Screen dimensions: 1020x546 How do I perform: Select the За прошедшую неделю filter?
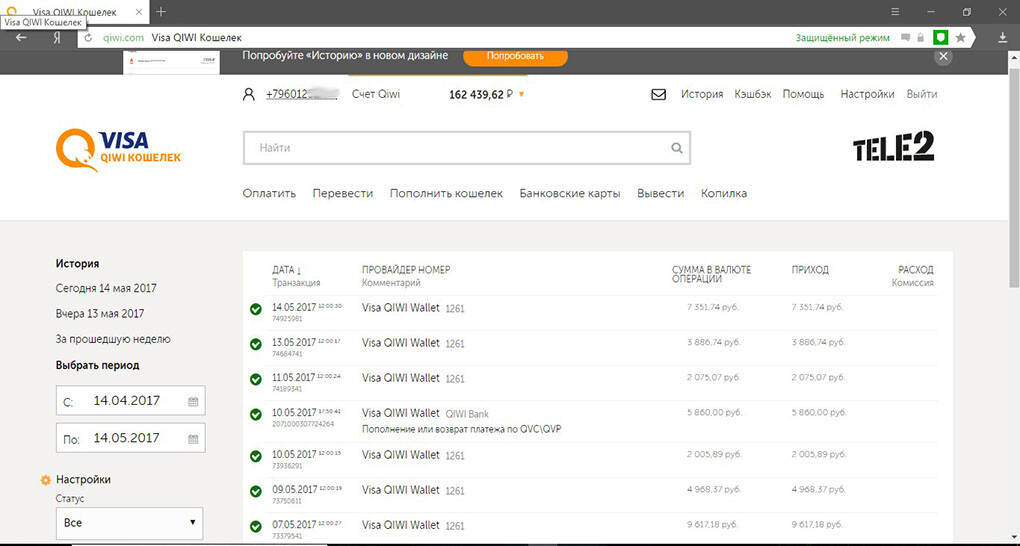click(x=113, y=339)
